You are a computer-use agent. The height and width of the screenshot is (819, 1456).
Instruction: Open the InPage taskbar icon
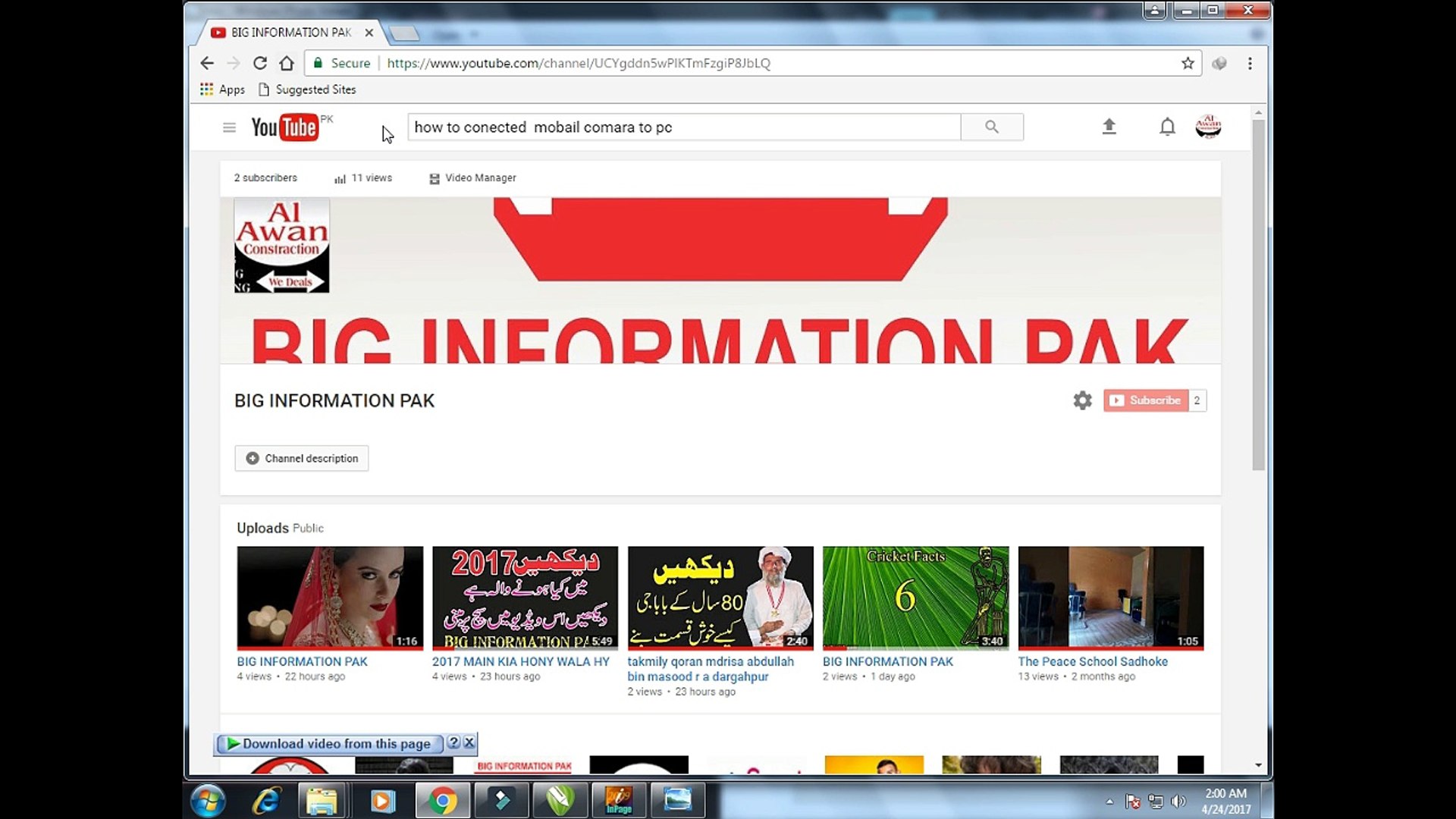(x=619, y=799)
